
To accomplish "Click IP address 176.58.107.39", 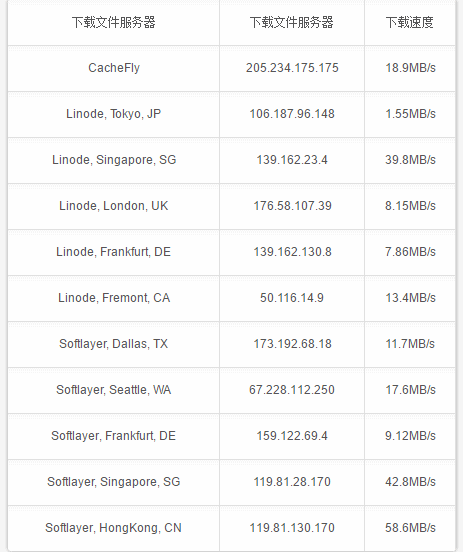I will pos(292,206).
